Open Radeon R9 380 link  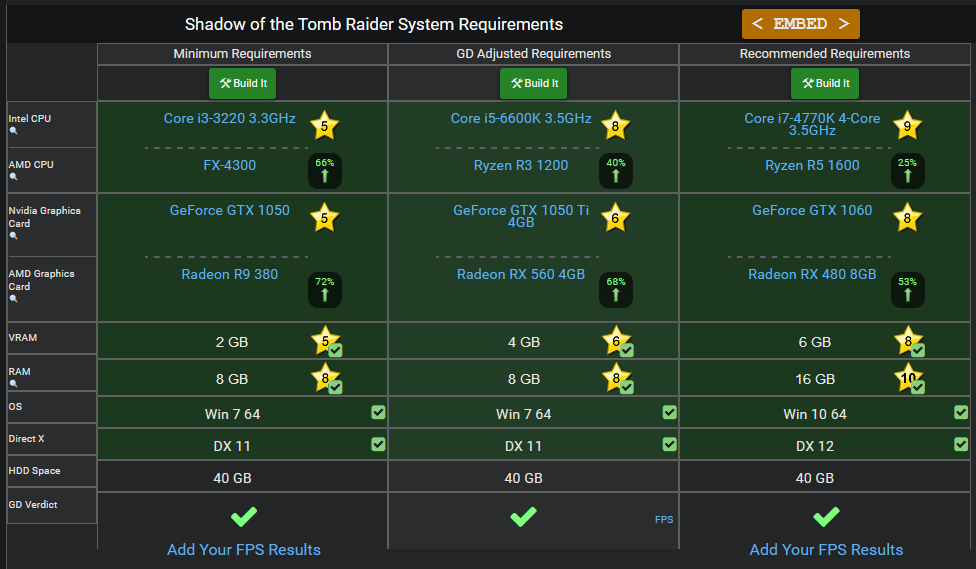click(230, 274)
